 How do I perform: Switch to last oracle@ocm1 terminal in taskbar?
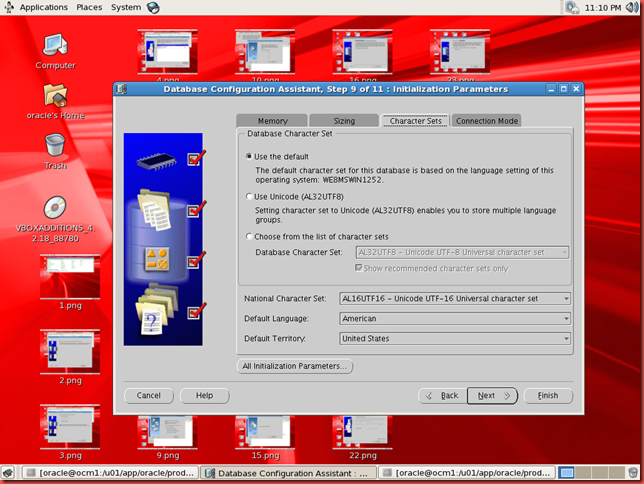(467, 473)
